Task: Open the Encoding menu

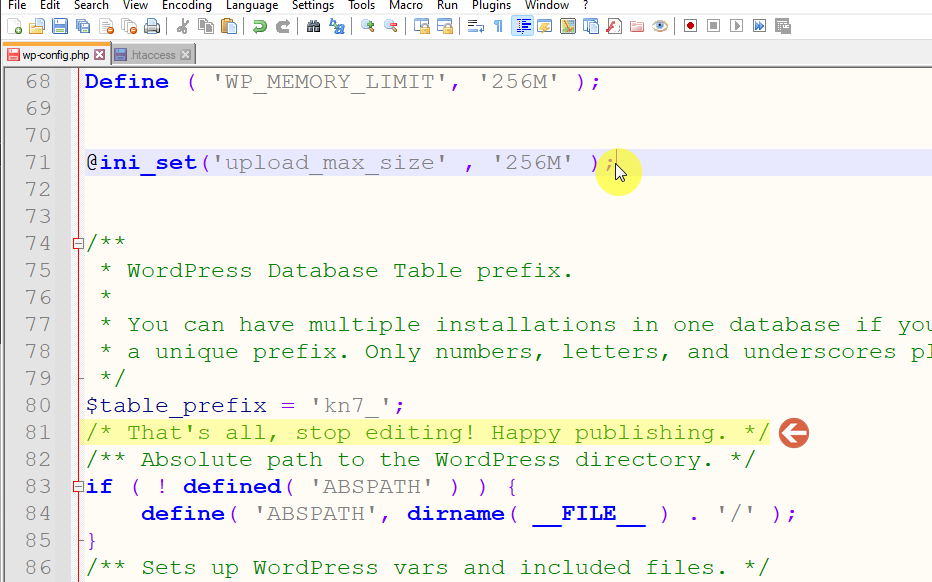Action: (x=187, y=5)
